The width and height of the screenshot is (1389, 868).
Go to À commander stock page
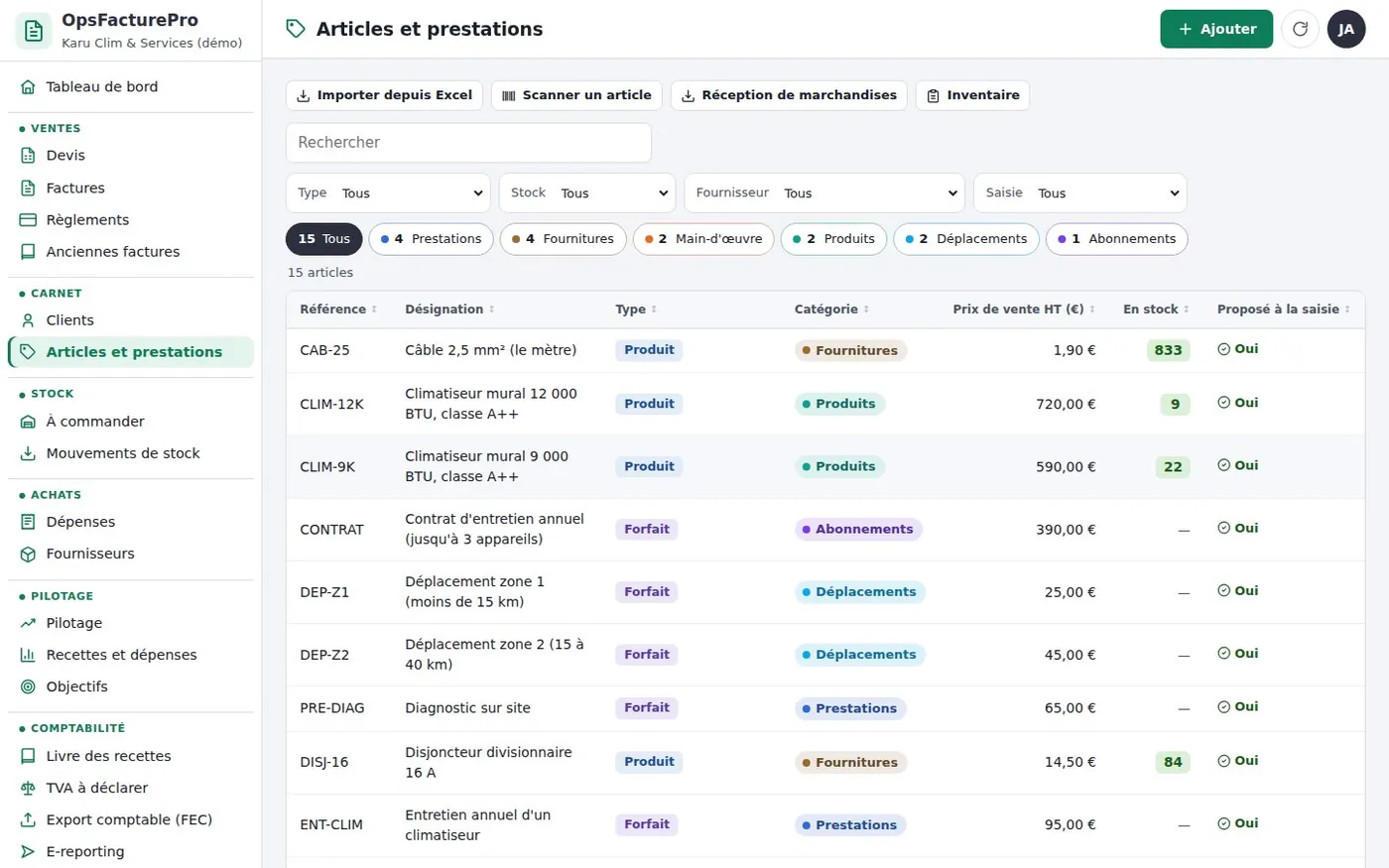click(x=130, y=422)
